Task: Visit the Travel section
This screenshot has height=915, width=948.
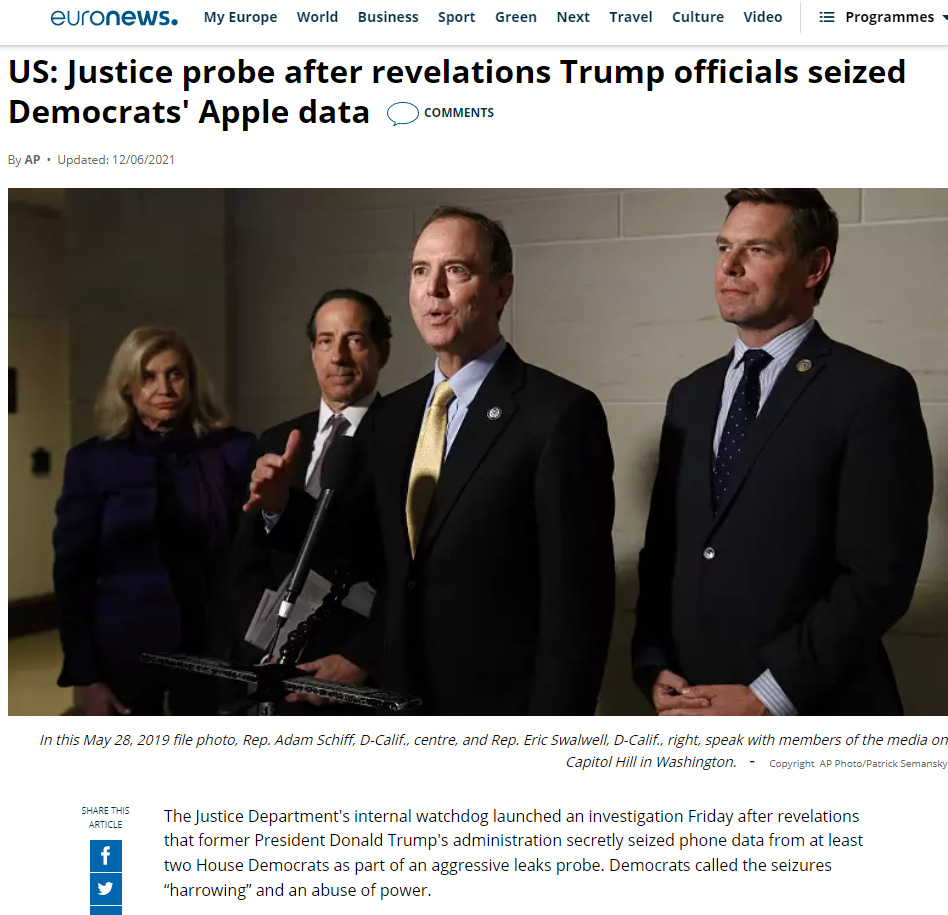Action: (x=631, y=17)
